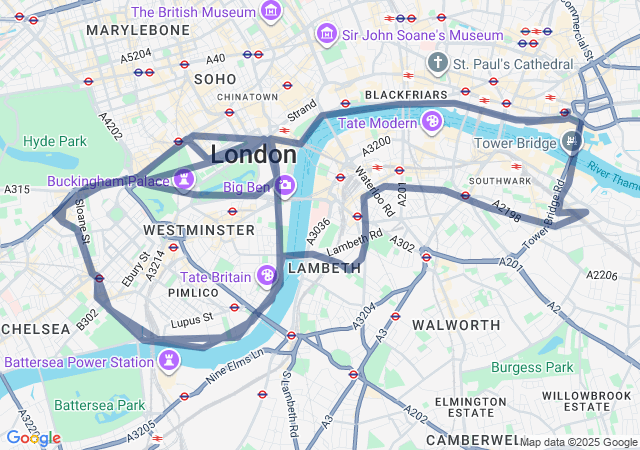Click the Google logo
This screenshot has height=450, width=640.
tap(34, 438)
